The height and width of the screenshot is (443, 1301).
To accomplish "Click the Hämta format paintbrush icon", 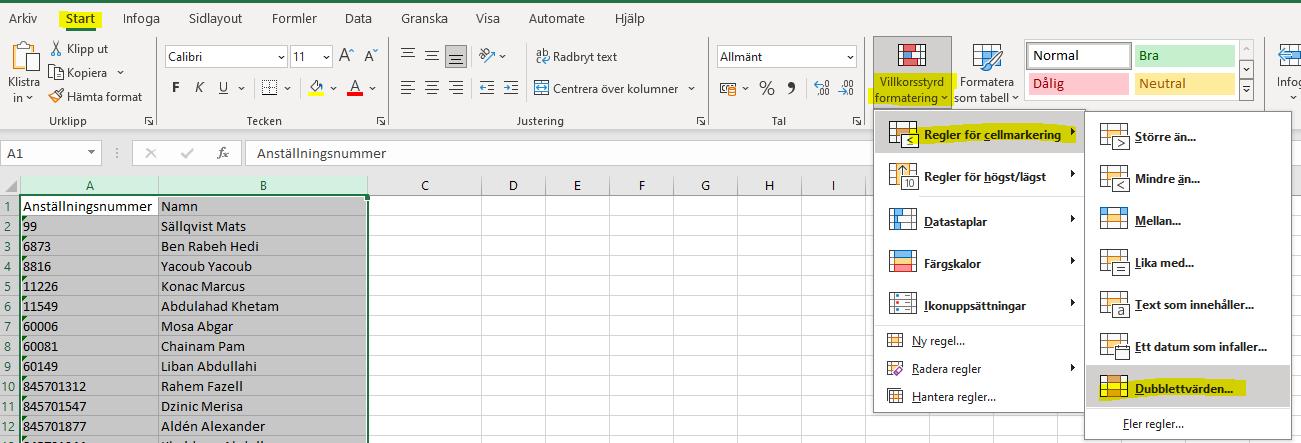I will [x=56, y=97].
